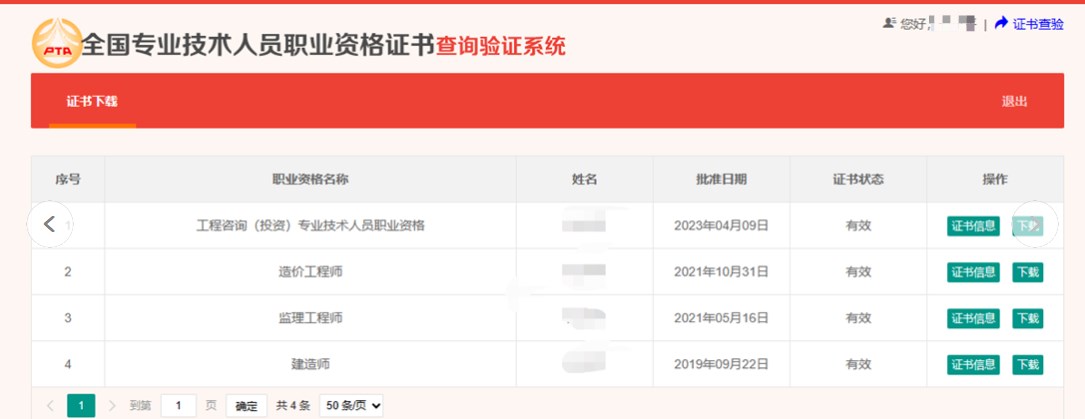Go to next page using pagination arrow
This screenshot has width=1085, height=419.
(112, 406)
